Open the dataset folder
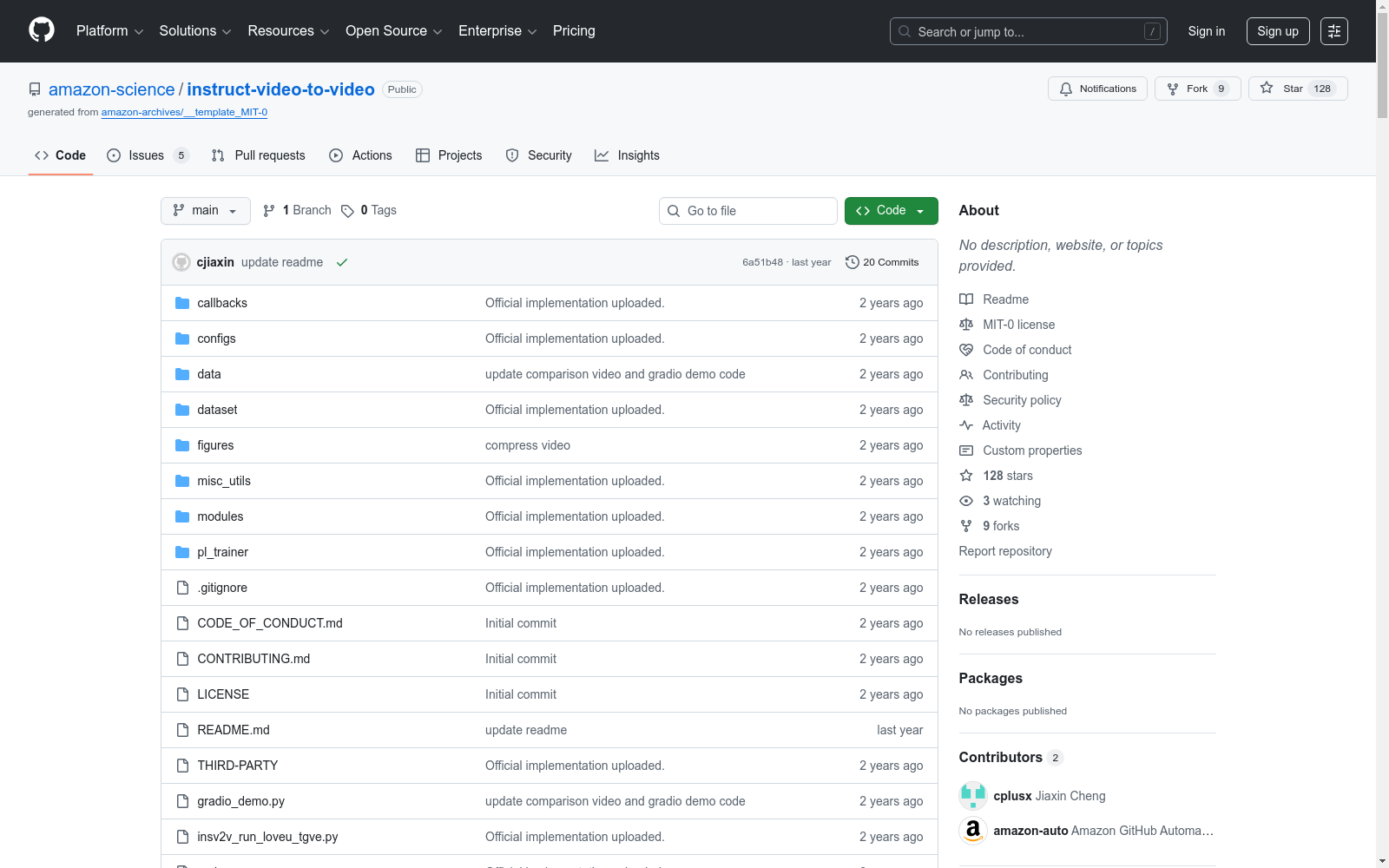The width and height of the screenshot is (1389, 868). point(217,410)
